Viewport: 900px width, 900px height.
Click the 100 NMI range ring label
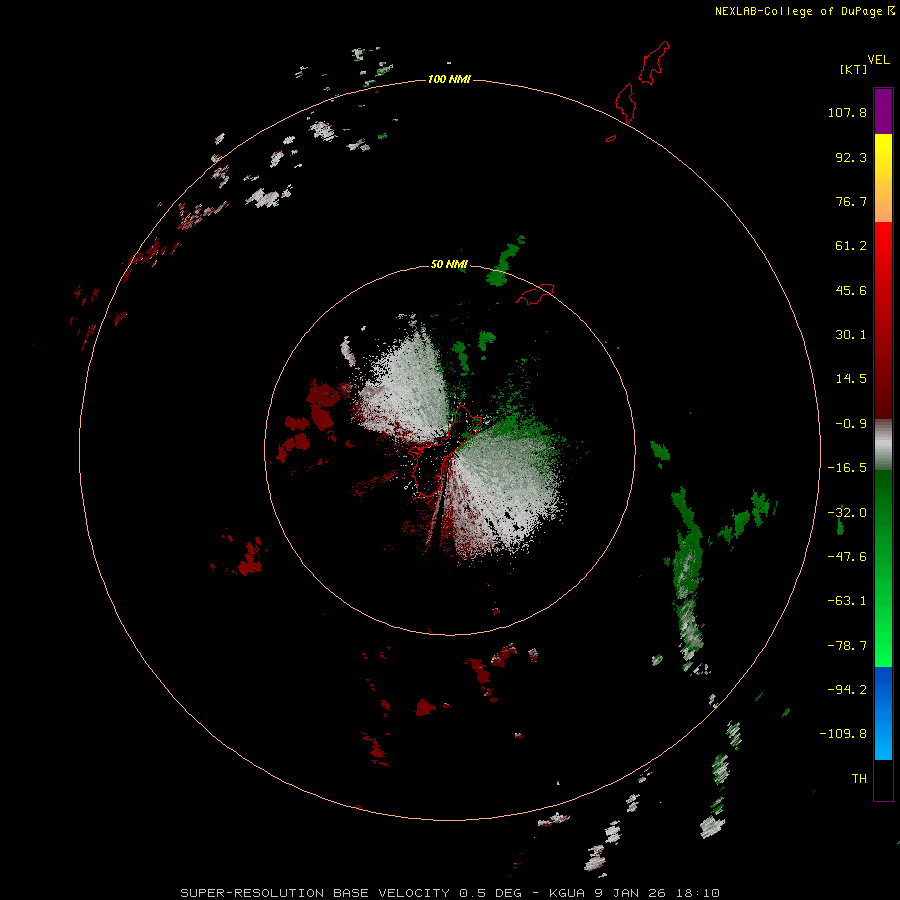449,79
